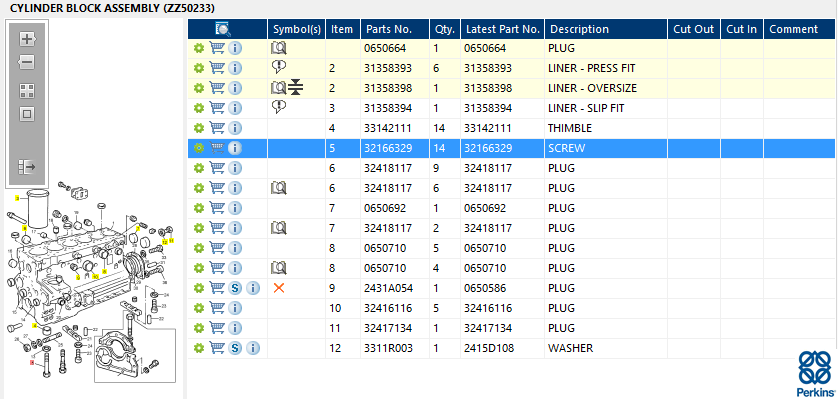Click the single-square fit diagram icon
Screen dimensions: 838x399
pyautogui.click(x=27, y=114)
